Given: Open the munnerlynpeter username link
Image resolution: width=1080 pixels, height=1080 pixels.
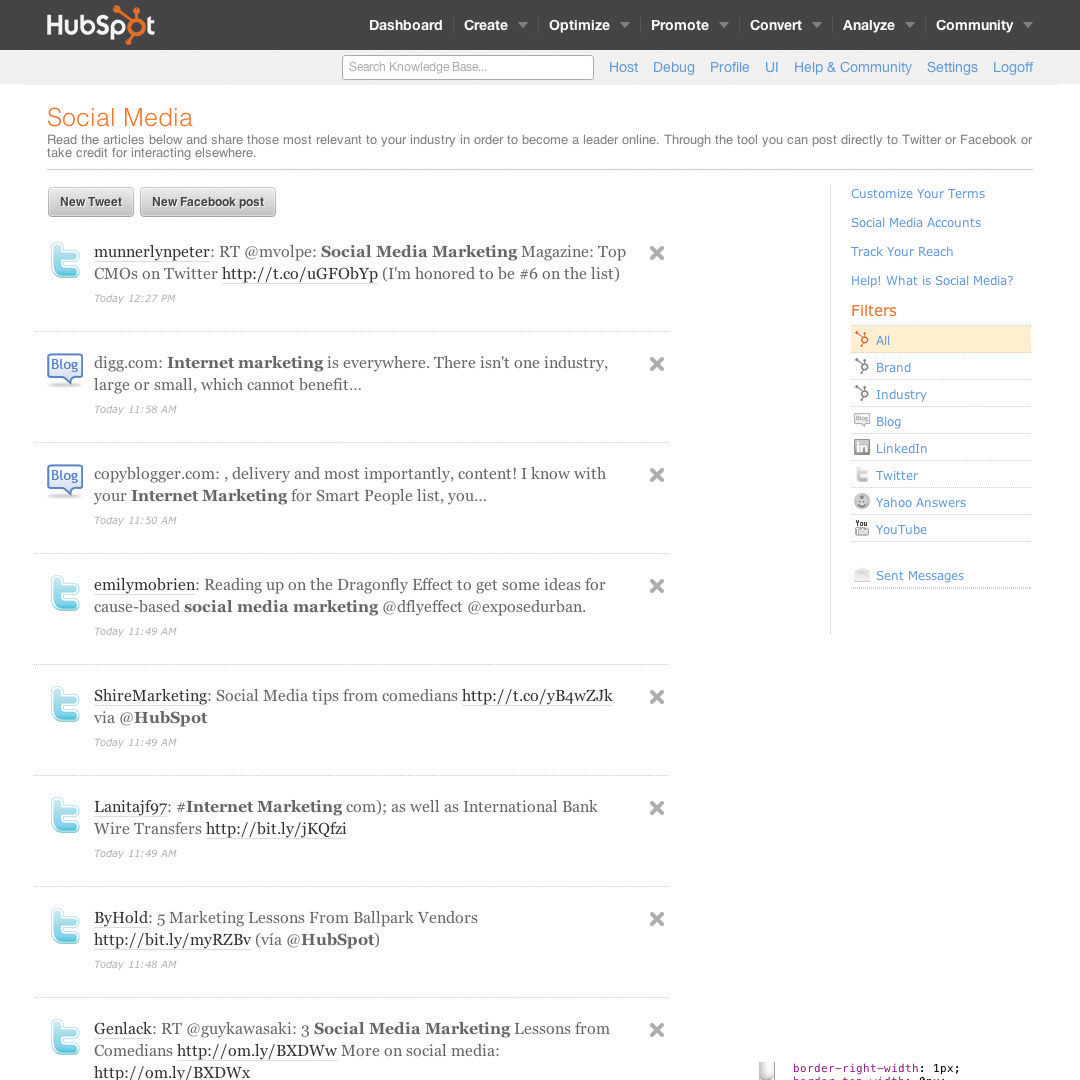Looking at the screenshot, I should 152,251.
